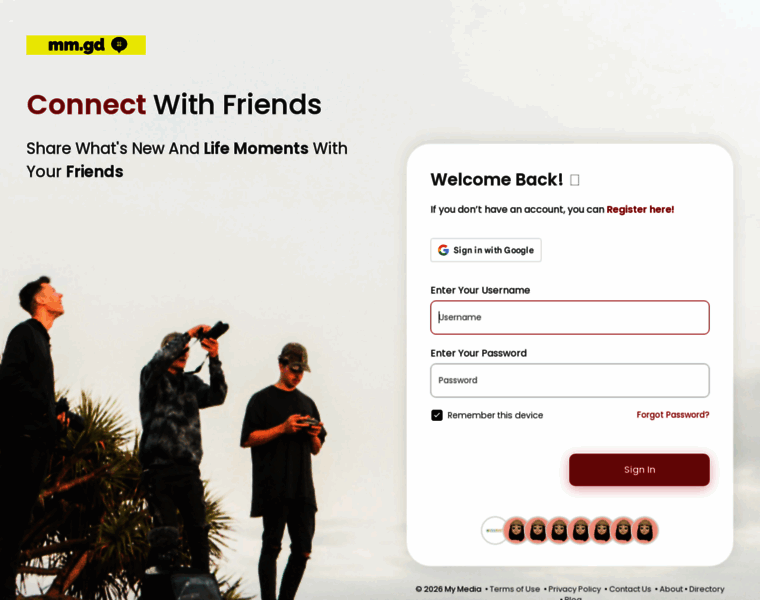Choose the last avatar in the row
Image resolution: width=760 pixels, height=600 pixels.
pos(645,530)
